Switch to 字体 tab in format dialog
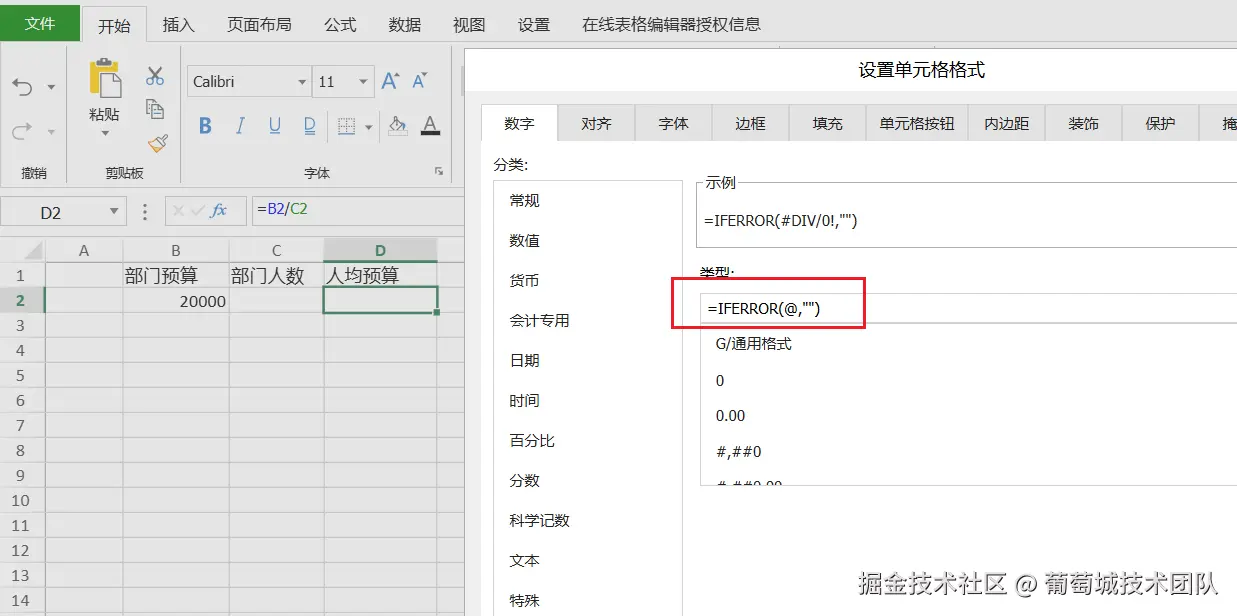The height and width of the screenshot is (616, 1237). click(673, 124)
